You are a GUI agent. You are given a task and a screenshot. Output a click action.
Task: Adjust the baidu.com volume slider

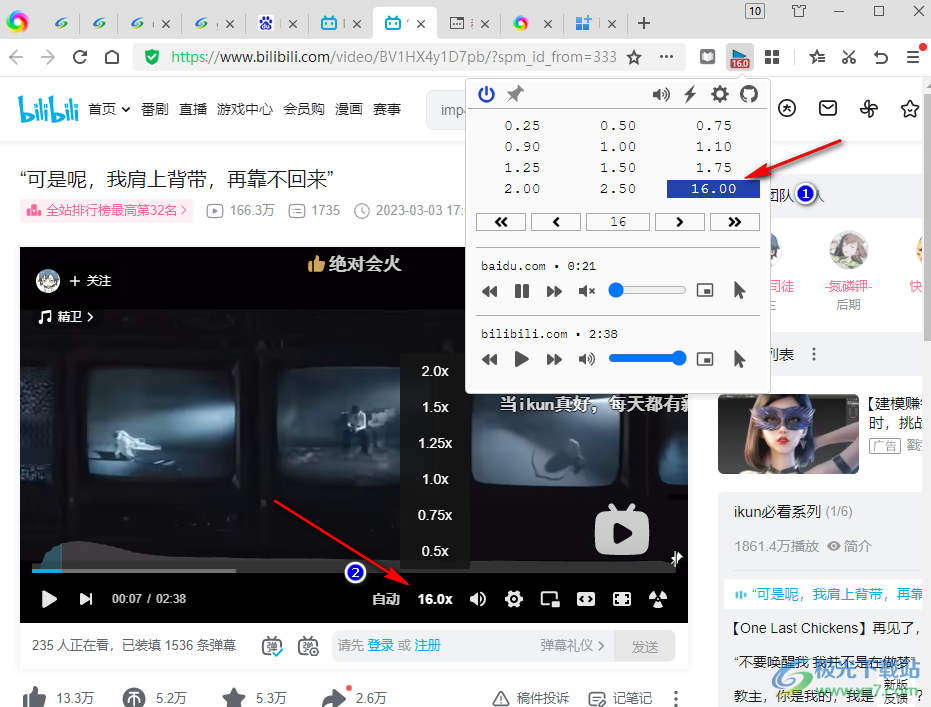(647, 290)
